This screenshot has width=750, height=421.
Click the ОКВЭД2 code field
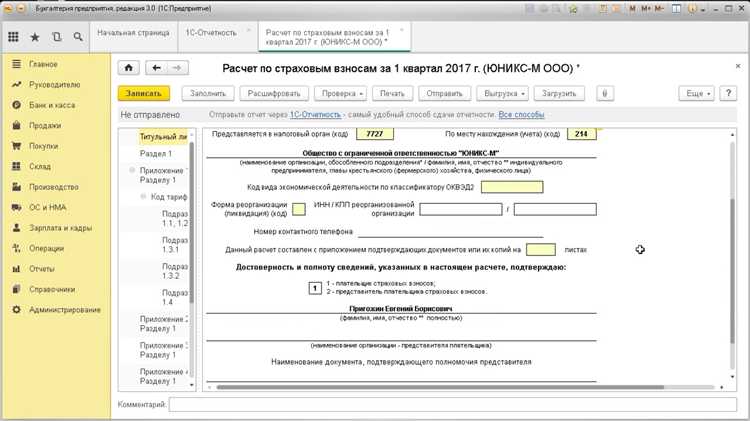tap(512, 187)
